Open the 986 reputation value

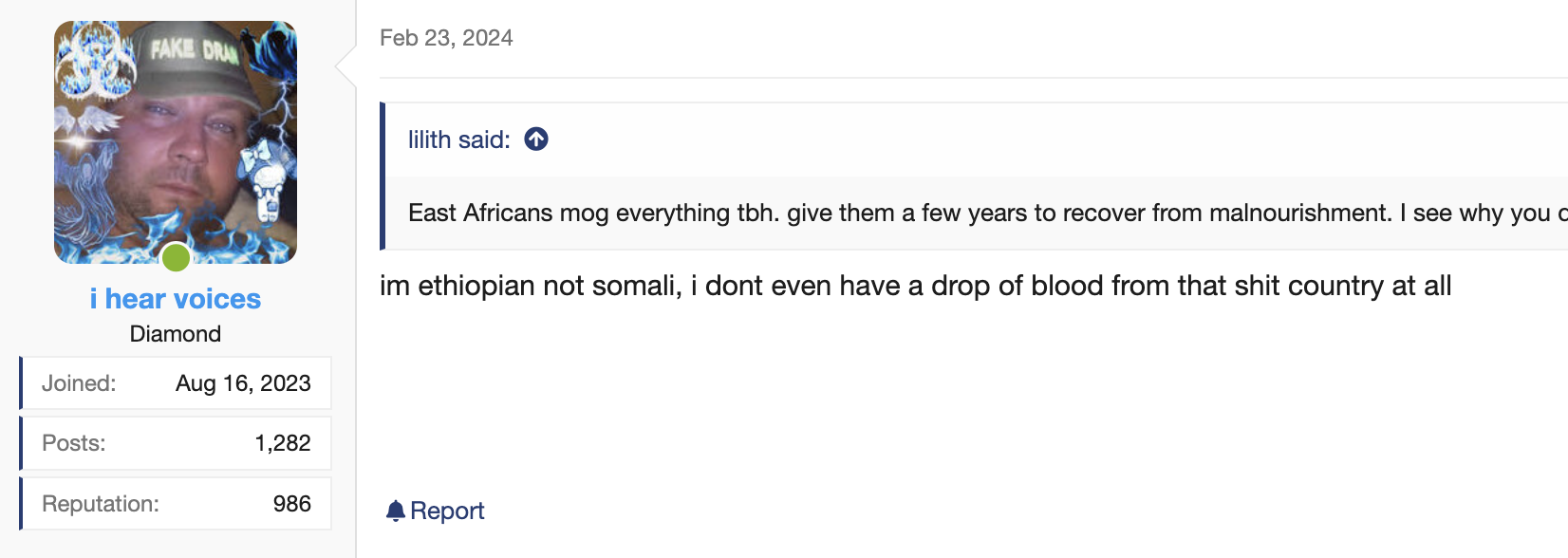click(292, 504)
